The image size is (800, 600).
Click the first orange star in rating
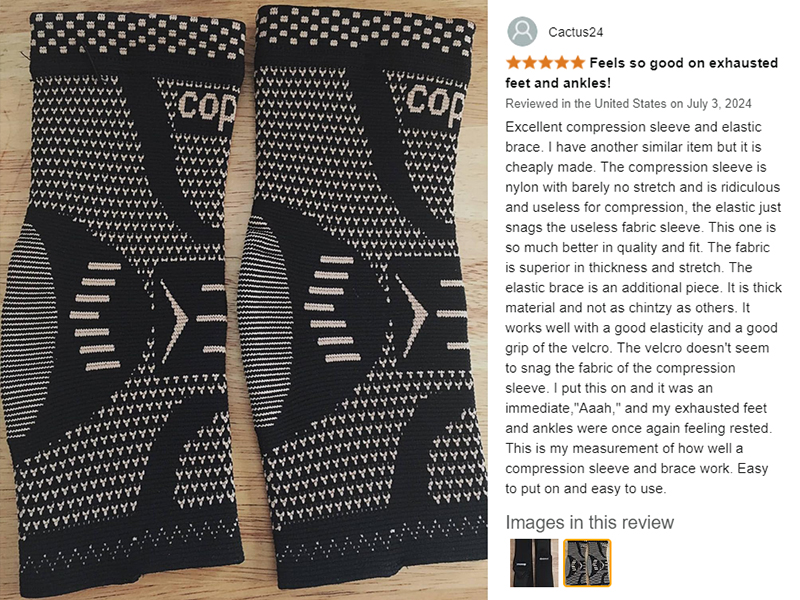(x=513, y=63)
